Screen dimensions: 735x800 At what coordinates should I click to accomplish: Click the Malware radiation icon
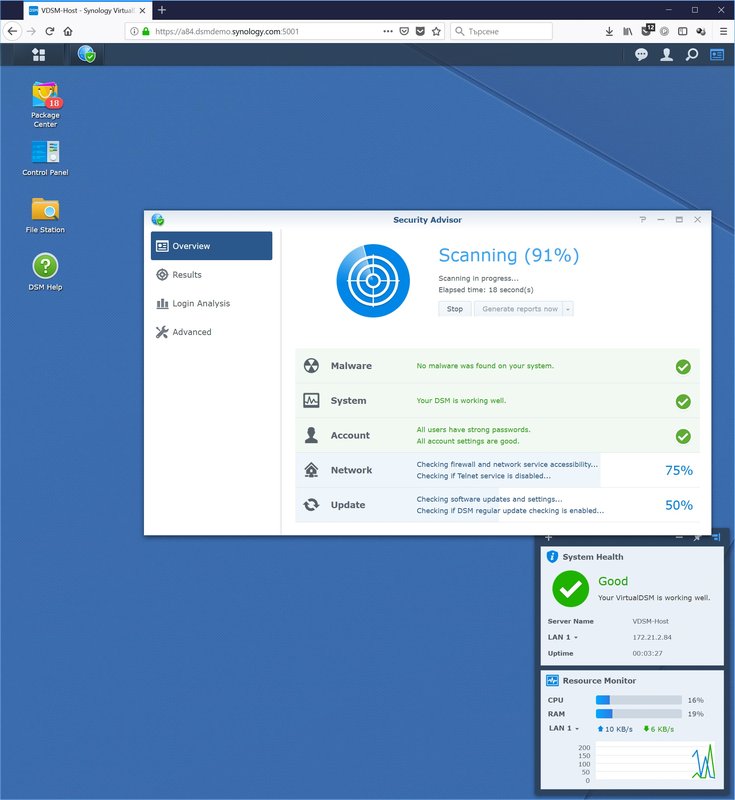click(311, 366)
